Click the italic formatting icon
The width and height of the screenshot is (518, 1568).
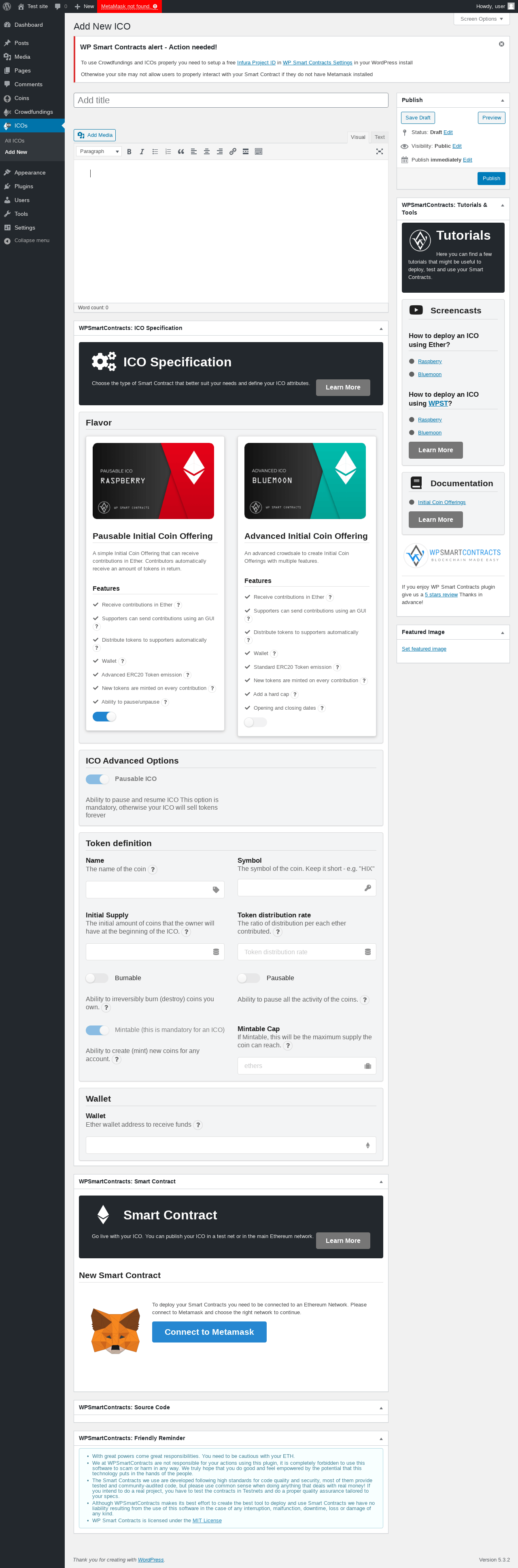[x=142, y=151]
